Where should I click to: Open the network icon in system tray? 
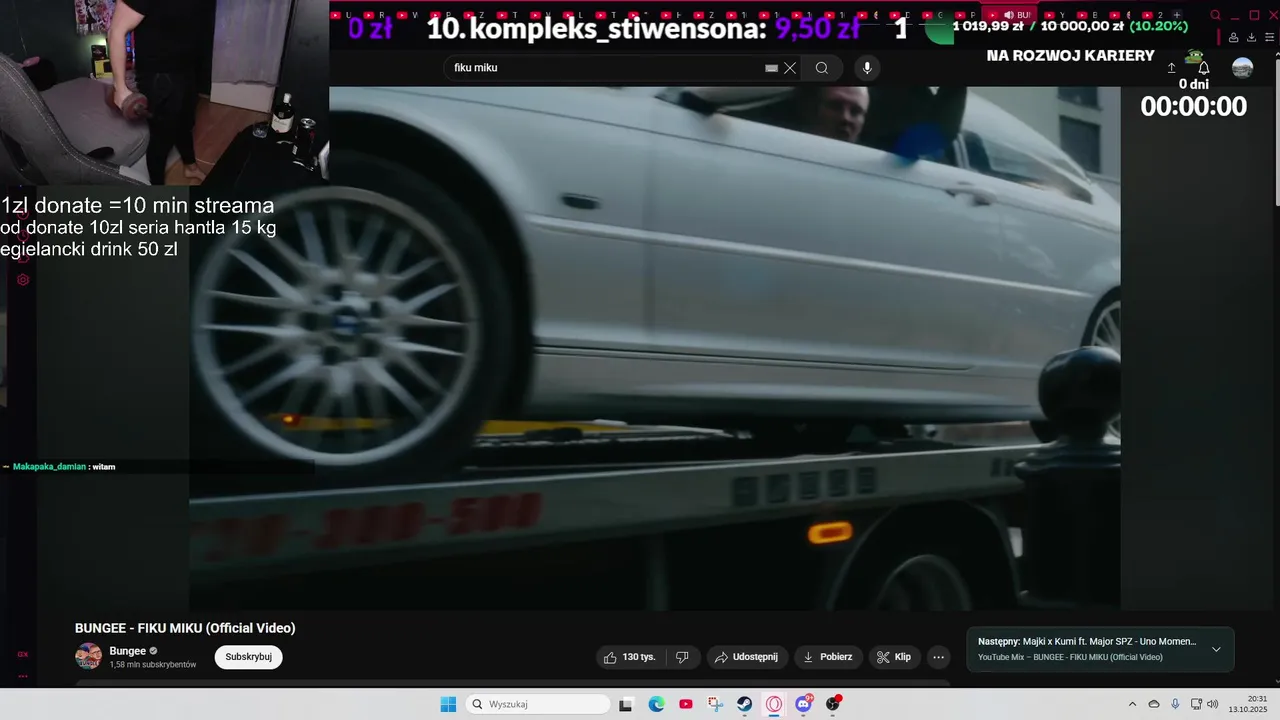pos(1196,704)
